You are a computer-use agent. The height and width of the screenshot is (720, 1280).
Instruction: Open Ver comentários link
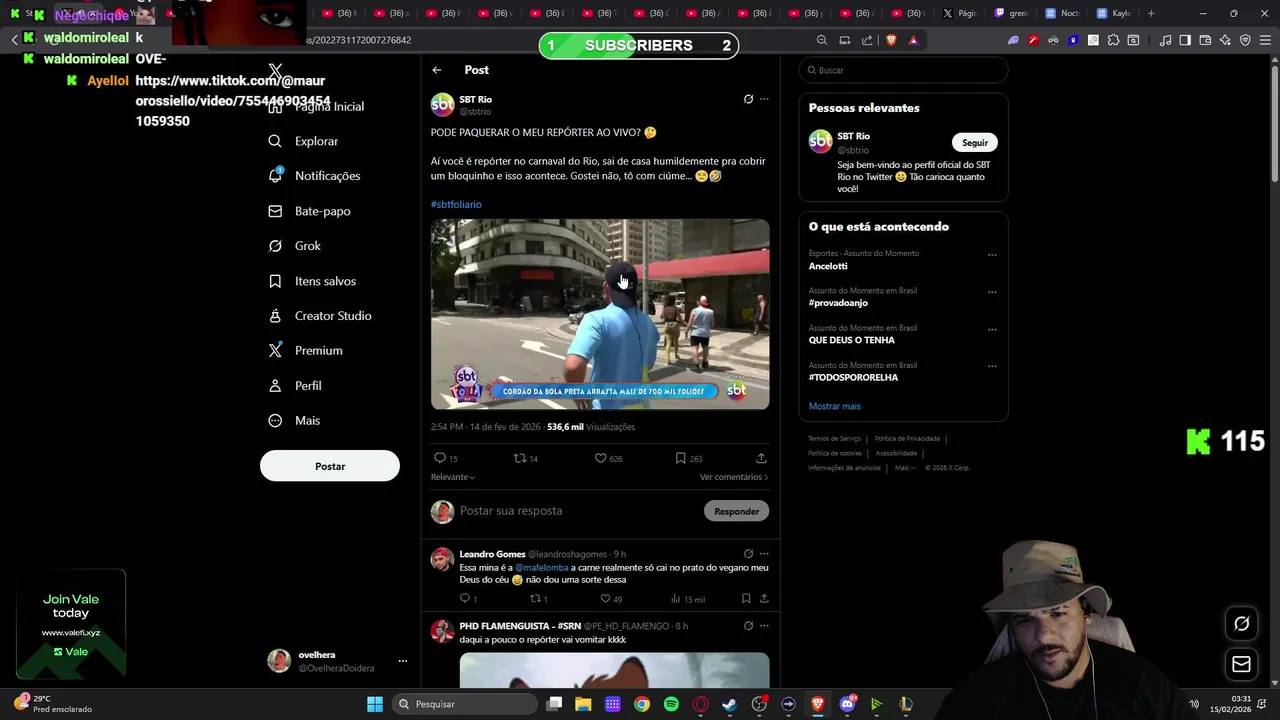[x=734, y=477]
